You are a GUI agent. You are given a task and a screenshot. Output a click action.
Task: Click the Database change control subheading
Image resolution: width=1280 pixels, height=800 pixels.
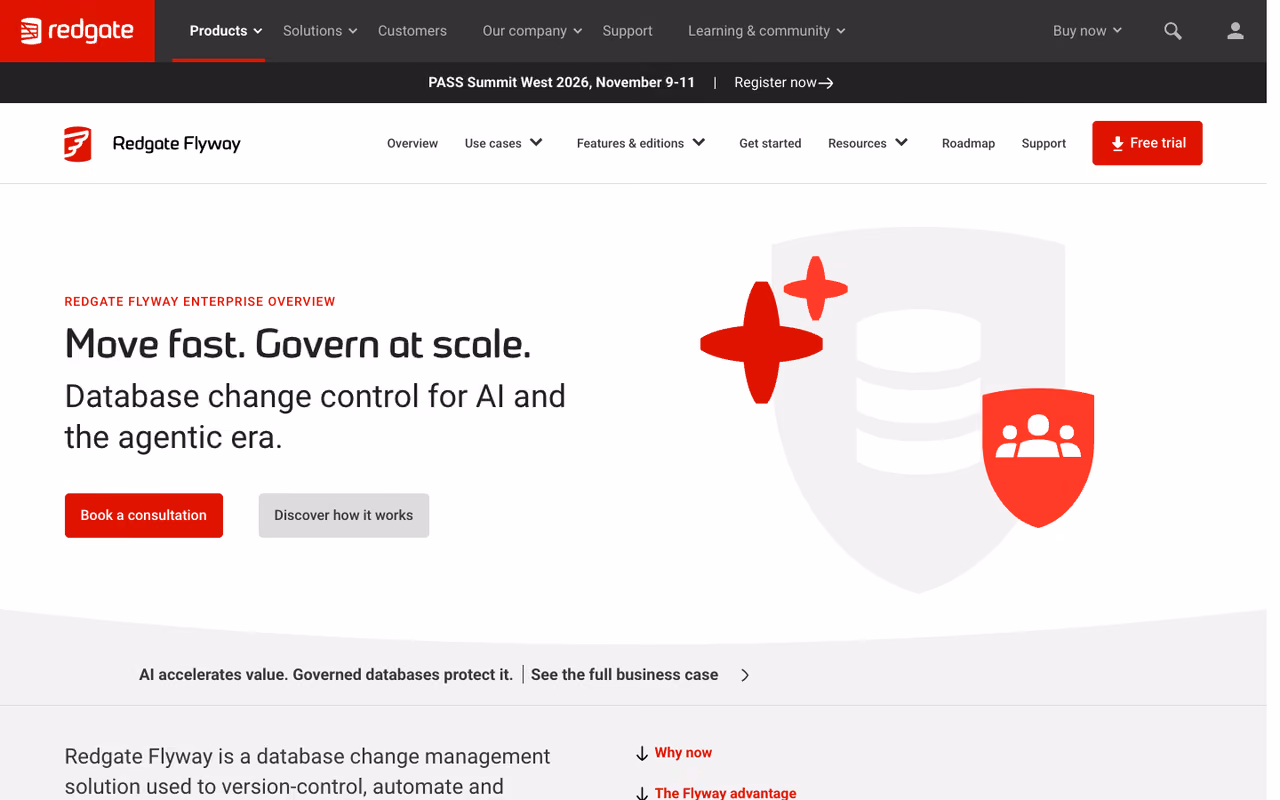pyautogui.click(x=315, y=417)
